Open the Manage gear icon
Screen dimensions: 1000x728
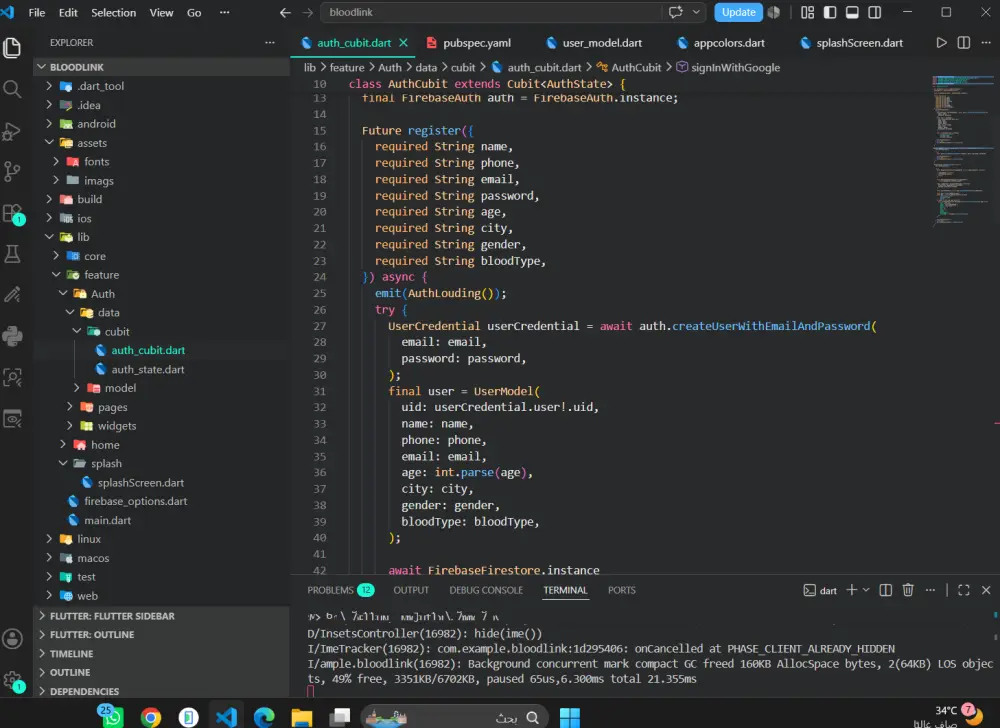click(x=12, y=680)
